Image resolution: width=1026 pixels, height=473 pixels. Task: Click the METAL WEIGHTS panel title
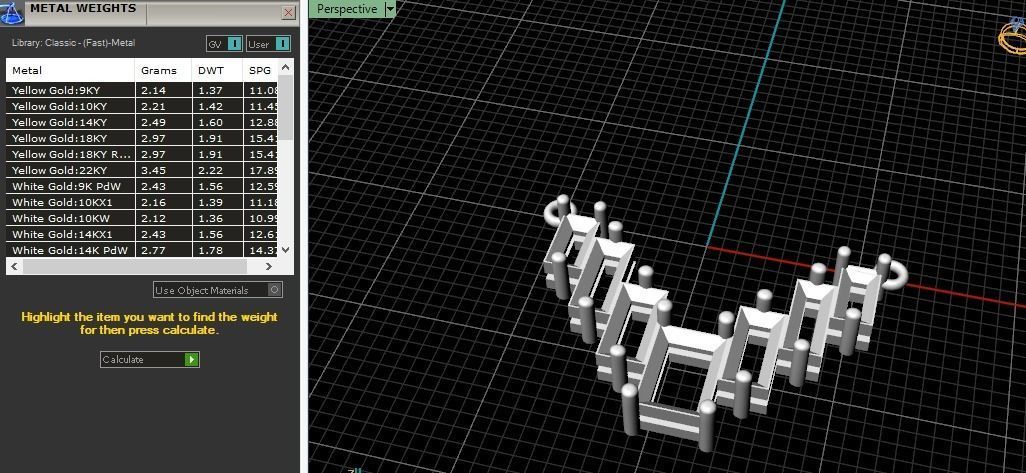click(x=83, y=9)
